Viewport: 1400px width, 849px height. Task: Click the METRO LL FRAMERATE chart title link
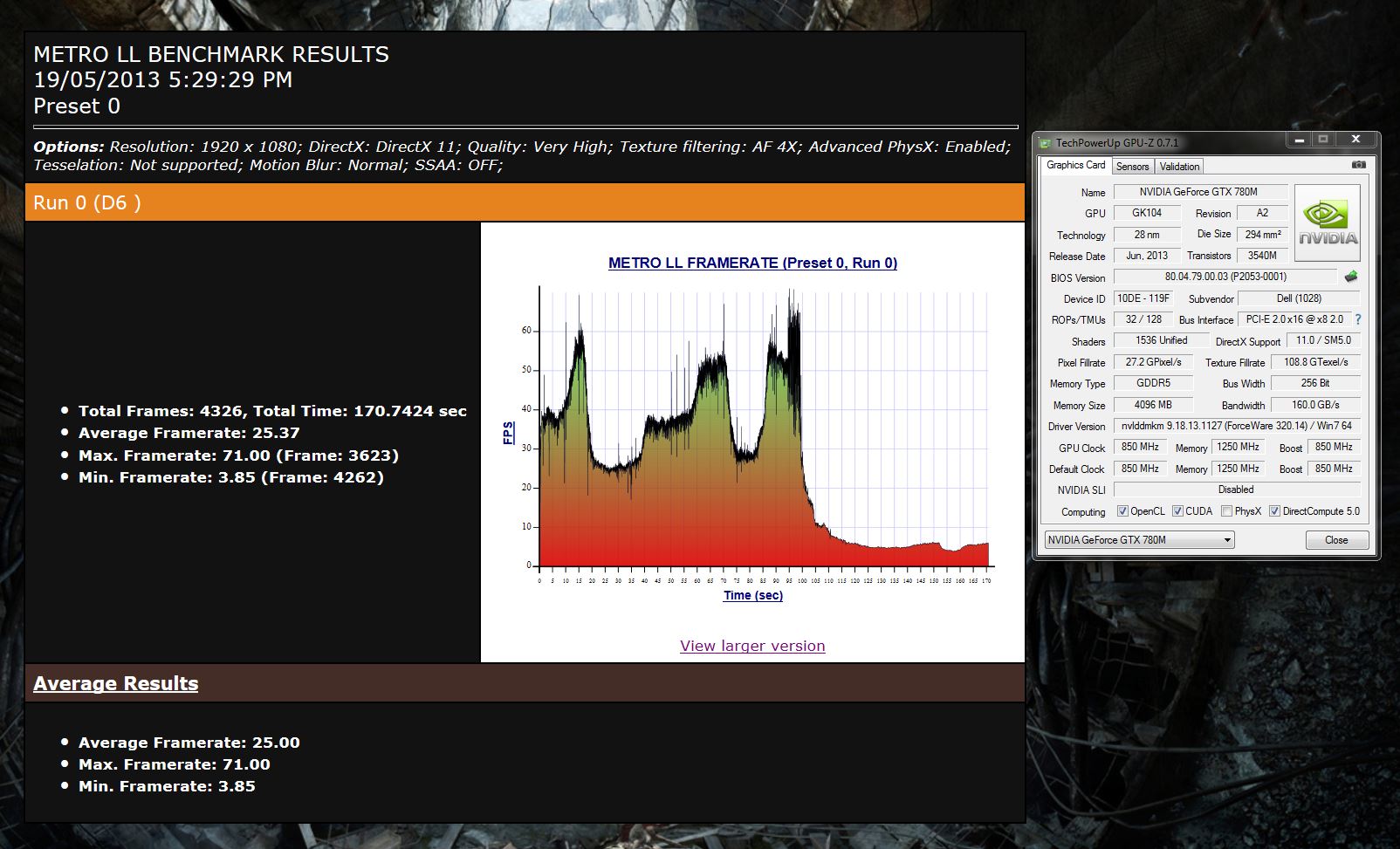coord(752,263)
